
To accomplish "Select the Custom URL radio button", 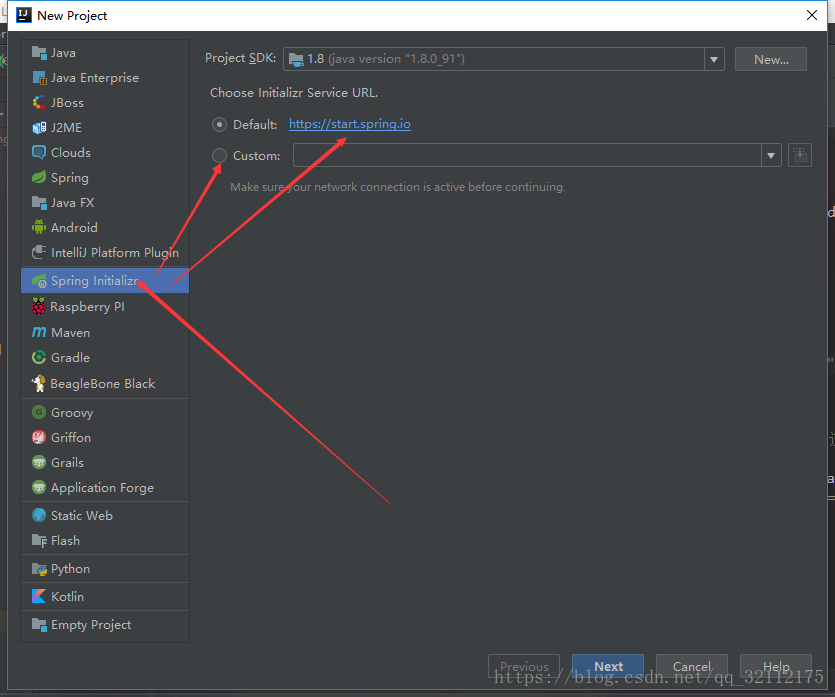I will (x=219, y=155).
